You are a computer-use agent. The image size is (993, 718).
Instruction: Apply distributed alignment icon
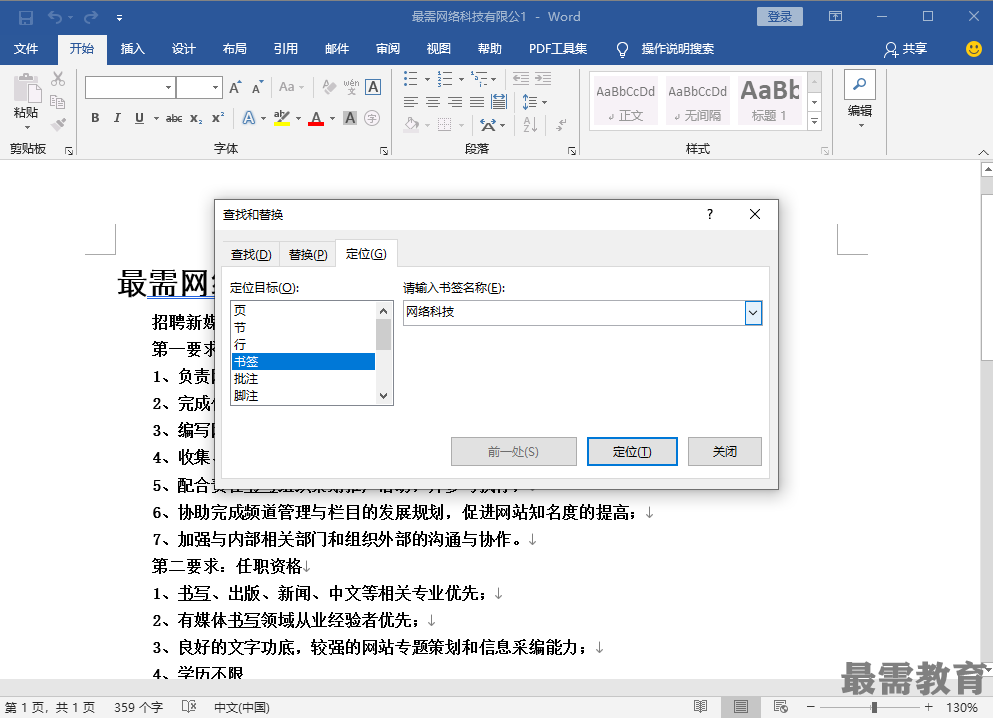coord(499,101)
